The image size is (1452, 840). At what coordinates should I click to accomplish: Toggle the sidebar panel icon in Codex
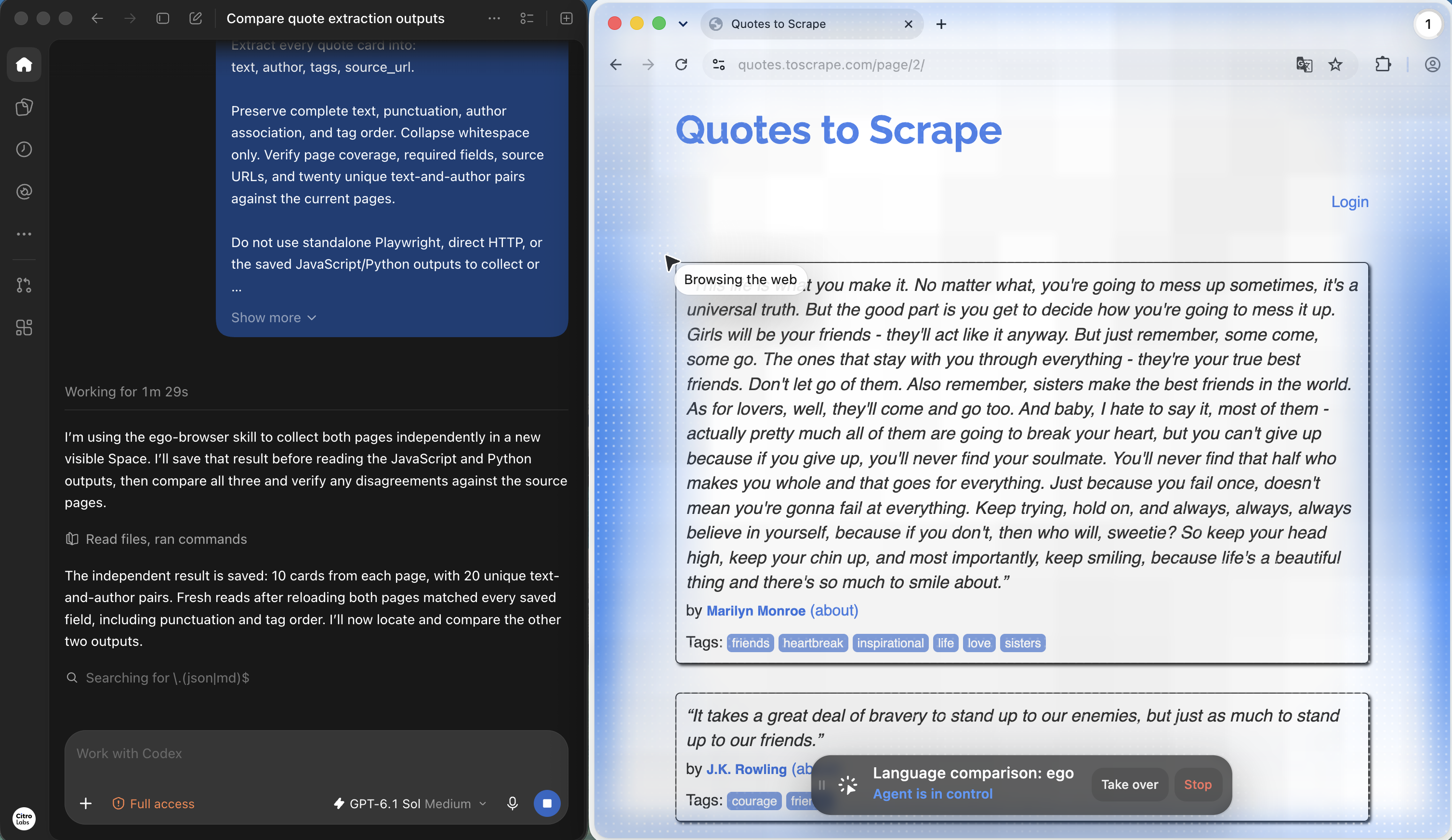click(163, 18)
